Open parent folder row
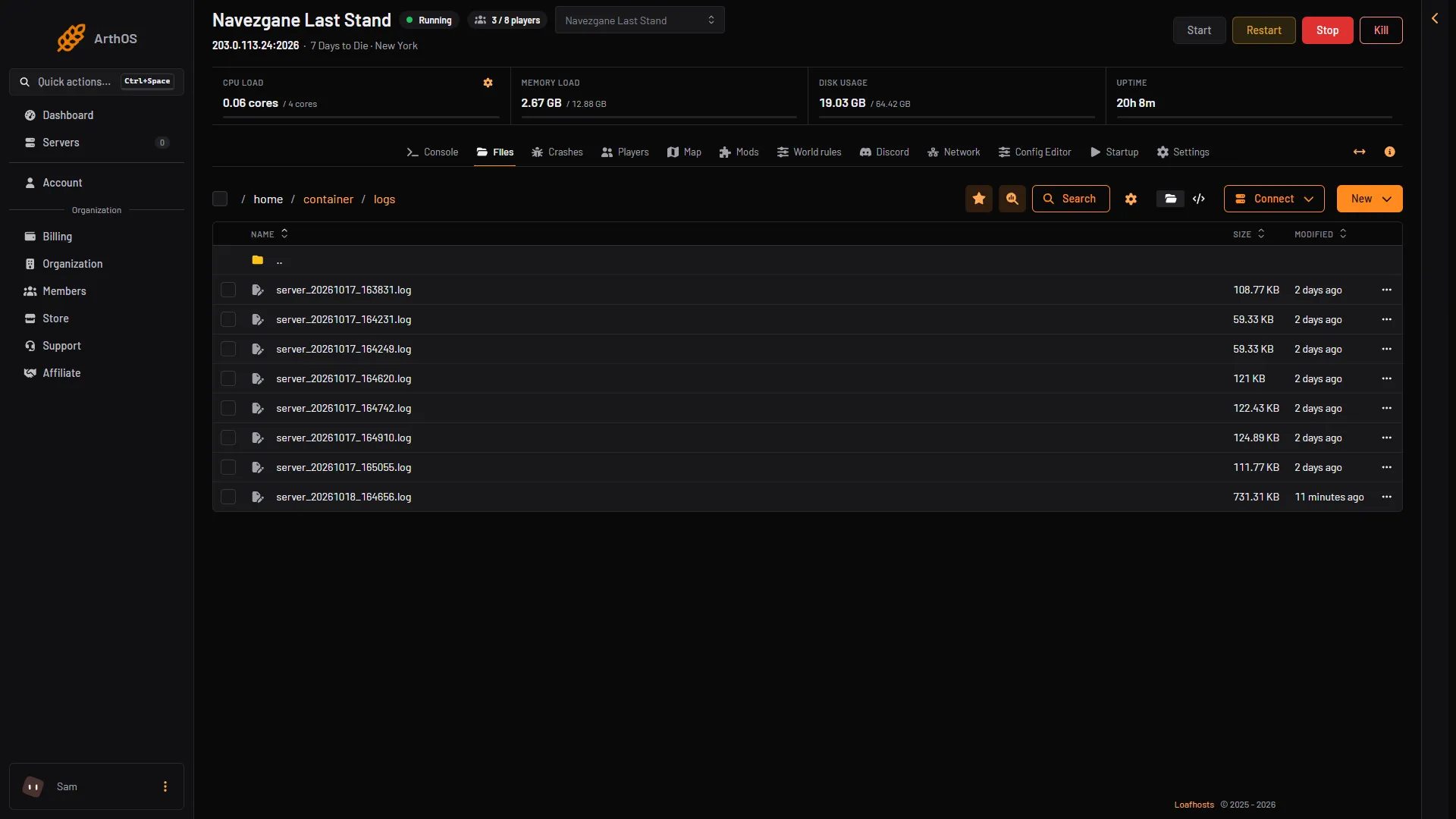 tap(807, 260)
